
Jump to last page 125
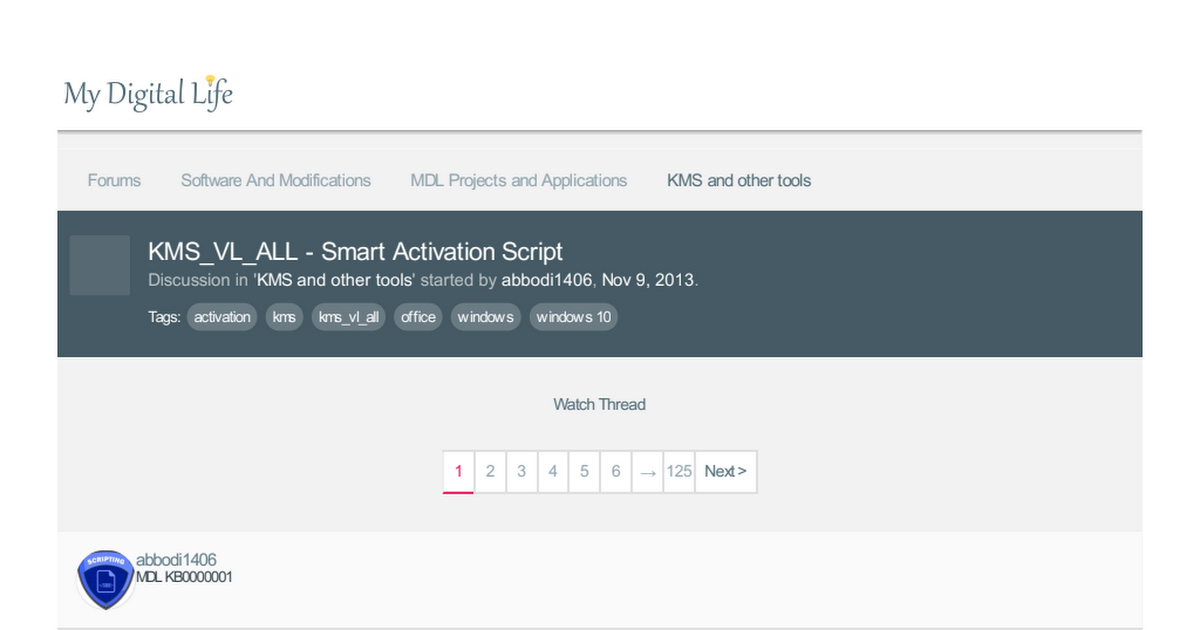679,471
